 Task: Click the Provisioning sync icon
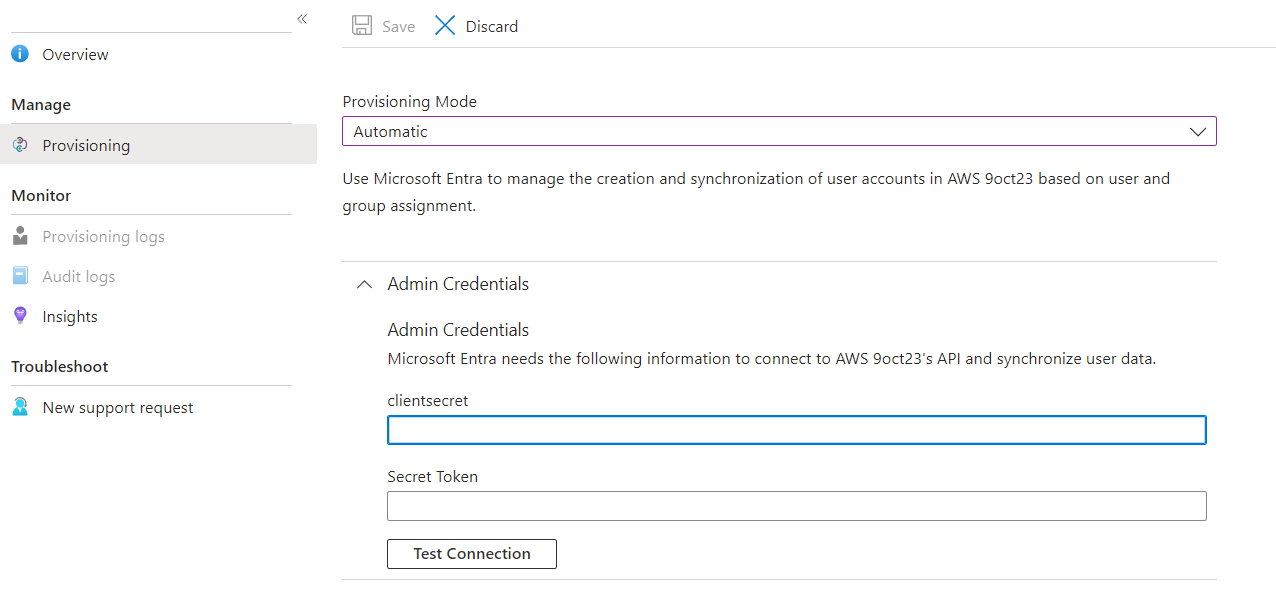[x=20, y=145]
